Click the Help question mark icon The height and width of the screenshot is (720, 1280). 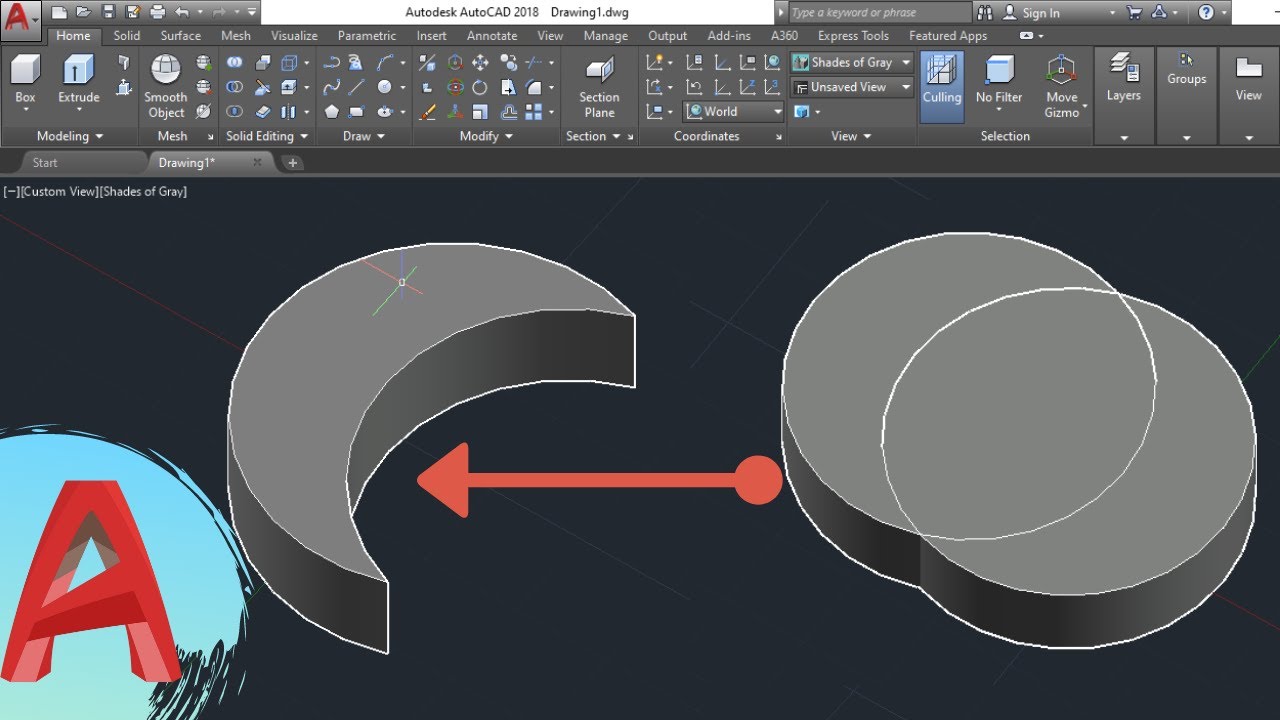tap(1205, 13)
